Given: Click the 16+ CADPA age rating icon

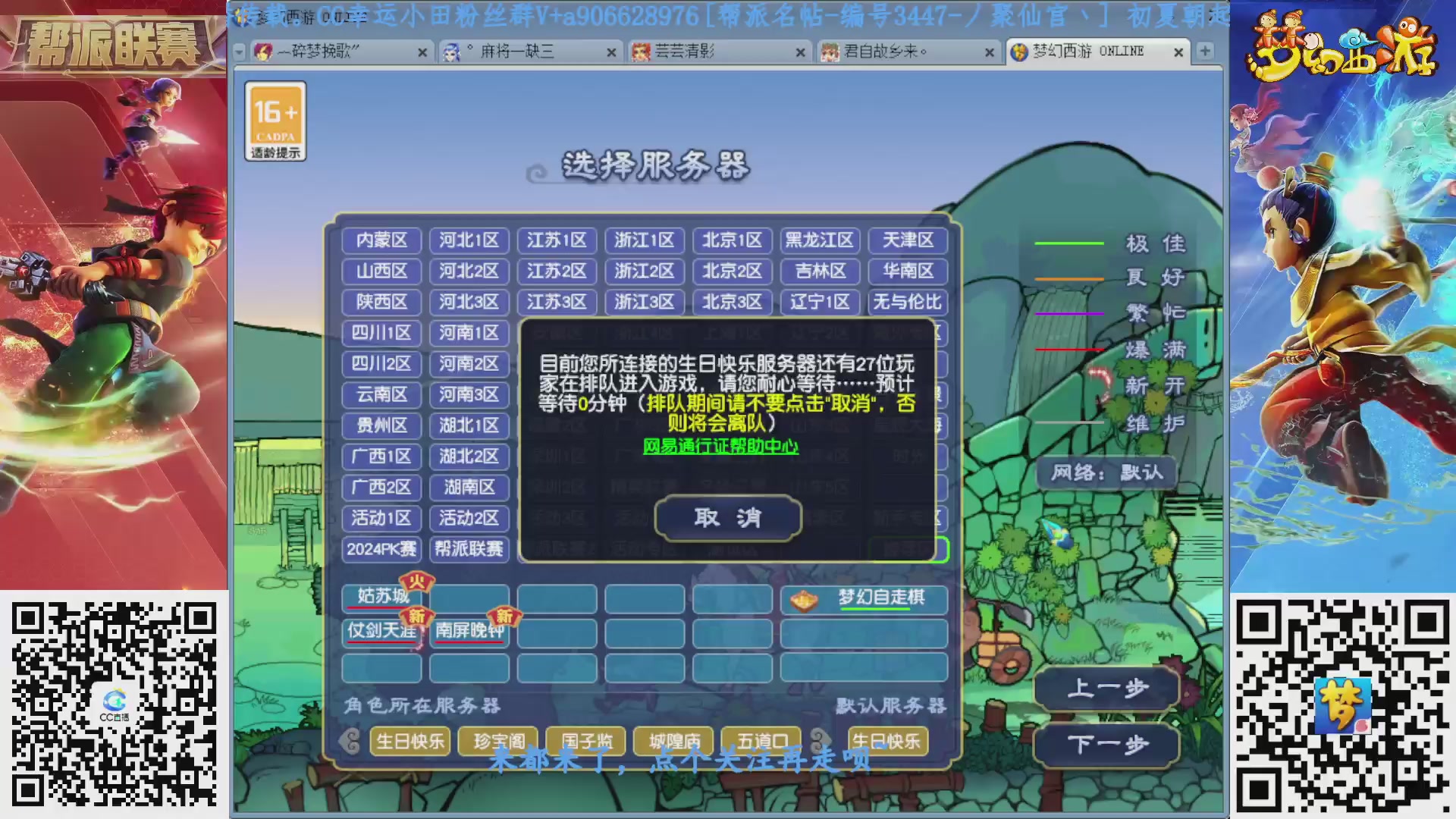Looking at the screenshot, I should (275, 121).
